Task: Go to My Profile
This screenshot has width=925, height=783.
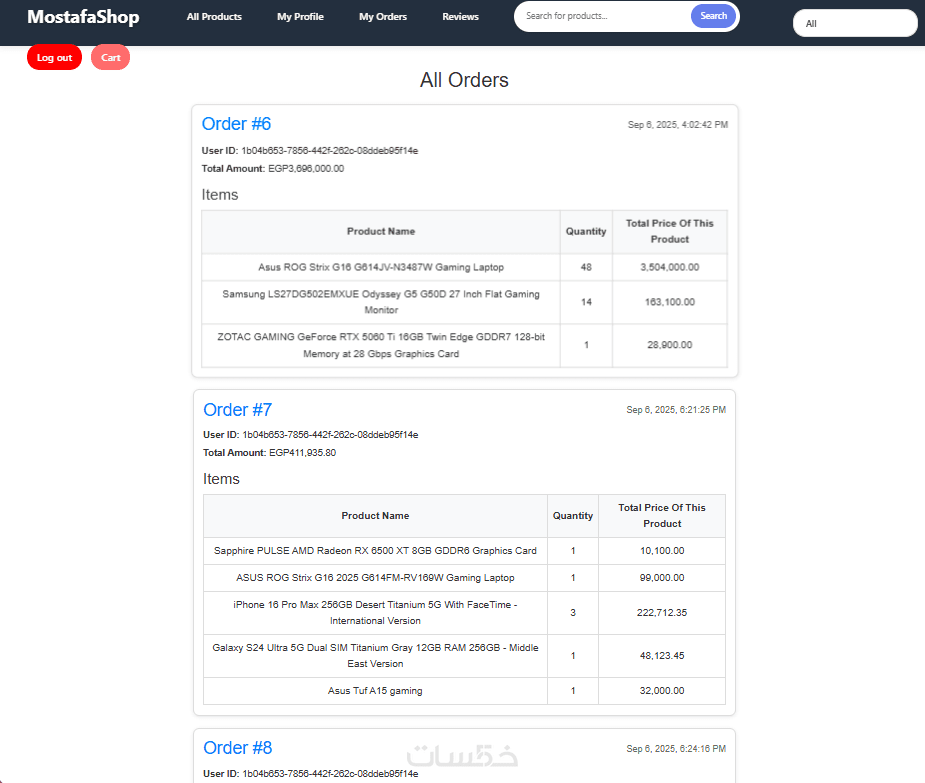Action: [300, 17]
